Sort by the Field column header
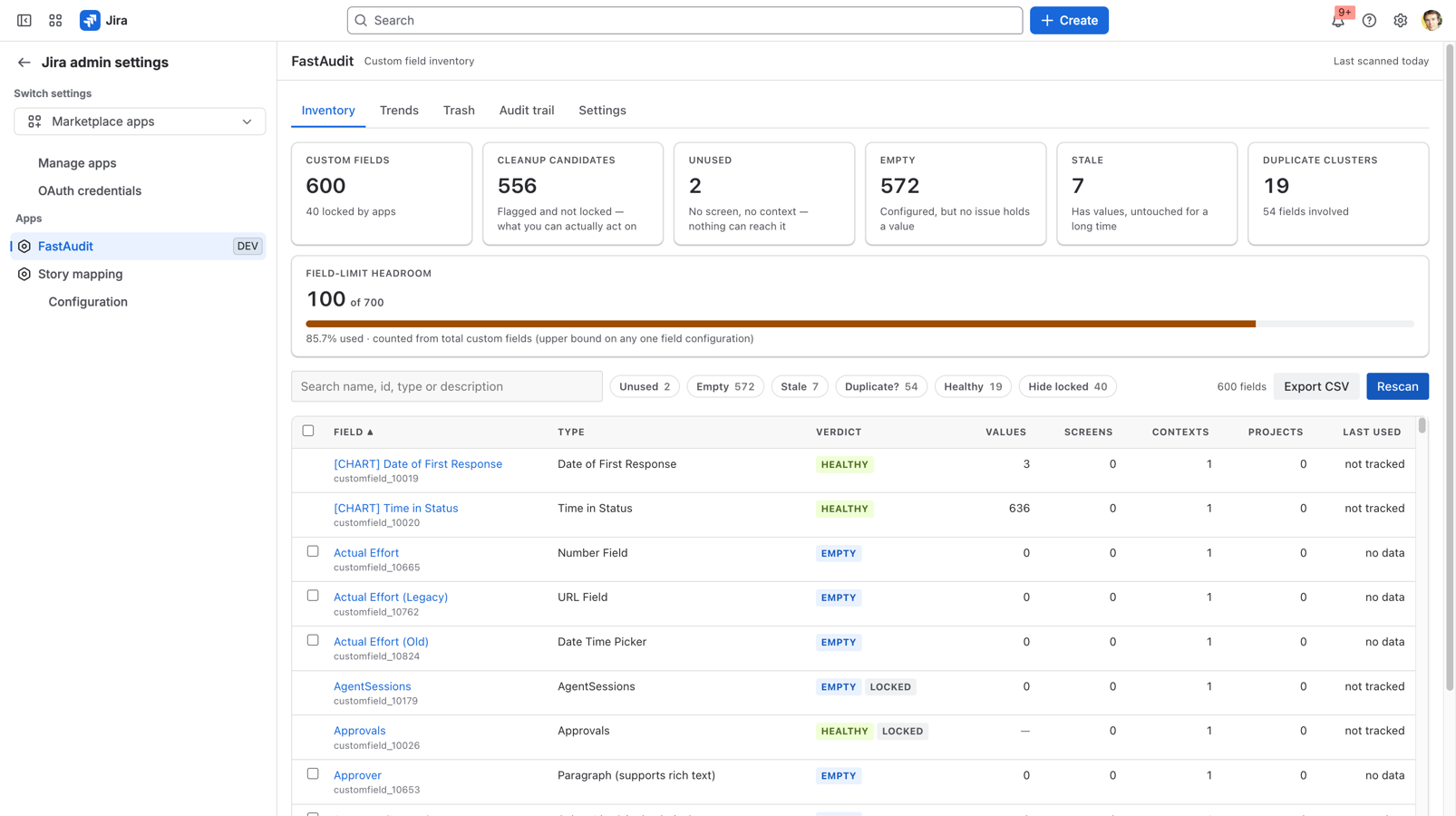 coord(354,432)
